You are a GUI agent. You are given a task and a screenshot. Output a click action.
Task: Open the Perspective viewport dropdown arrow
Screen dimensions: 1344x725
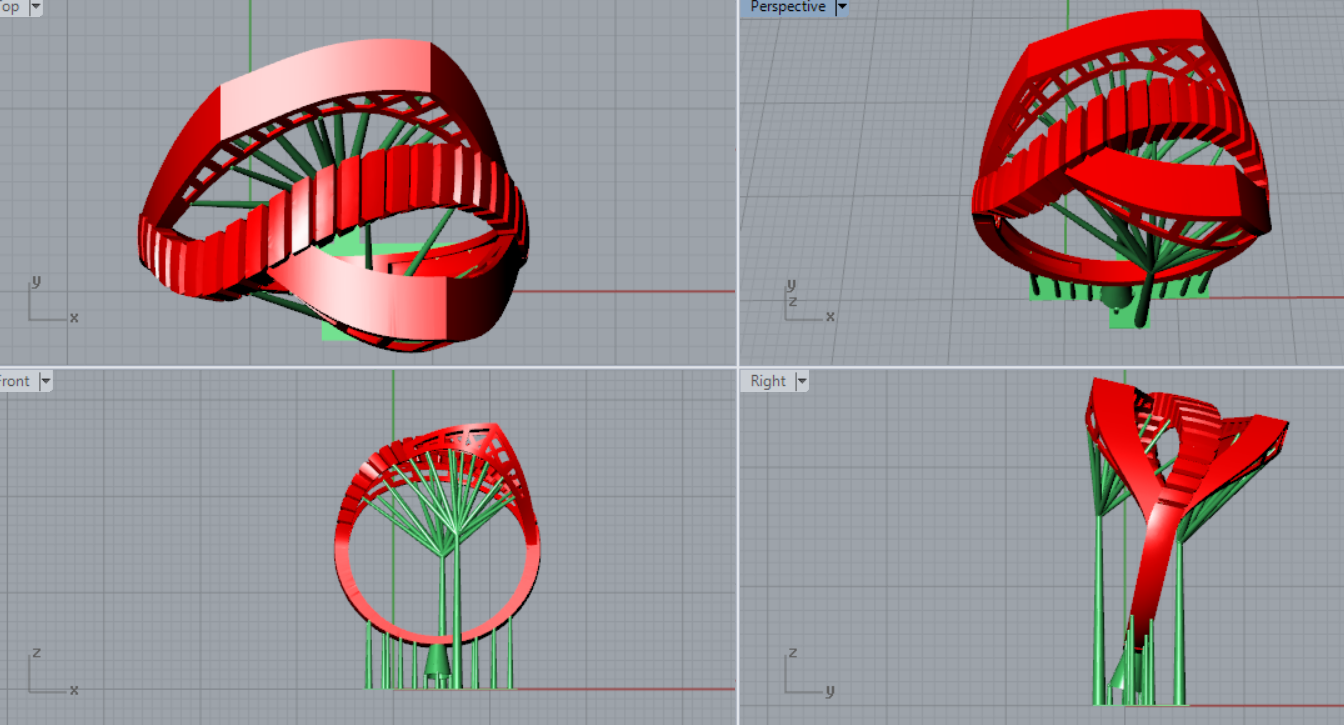(x=841, y=7)
